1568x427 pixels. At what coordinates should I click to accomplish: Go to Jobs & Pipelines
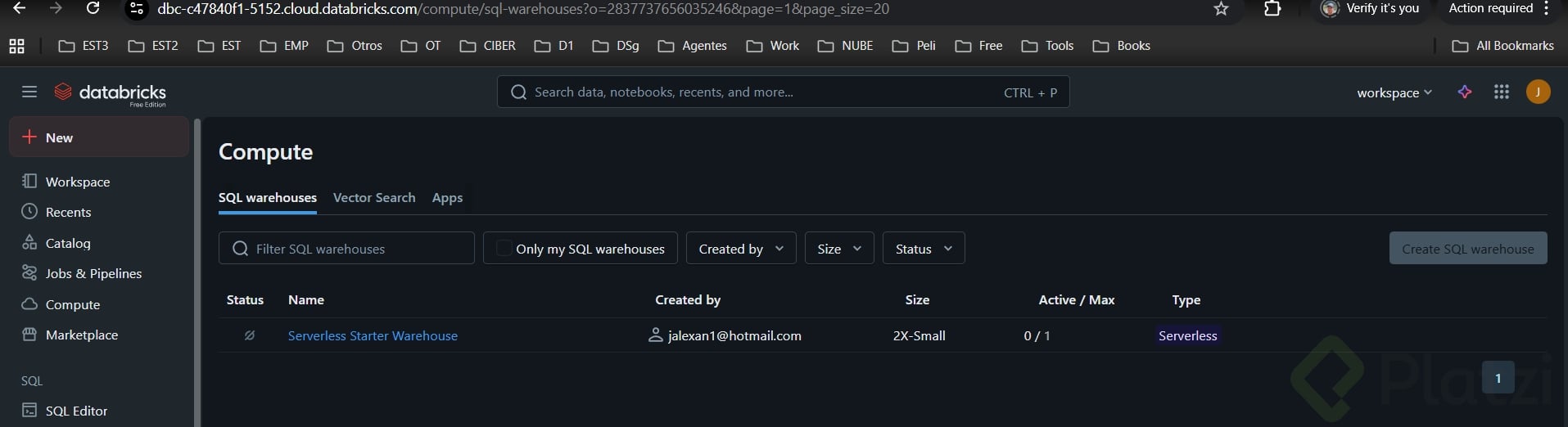93,273
